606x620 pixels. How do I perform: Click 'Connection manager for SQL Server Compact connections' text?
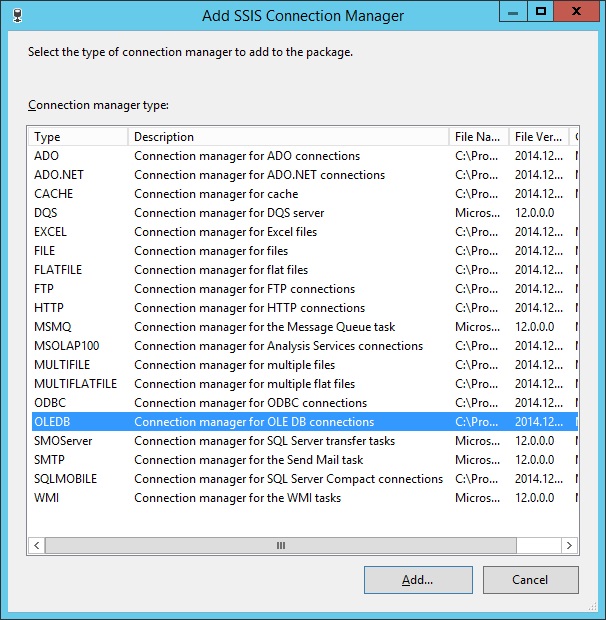tap(289, 478)
